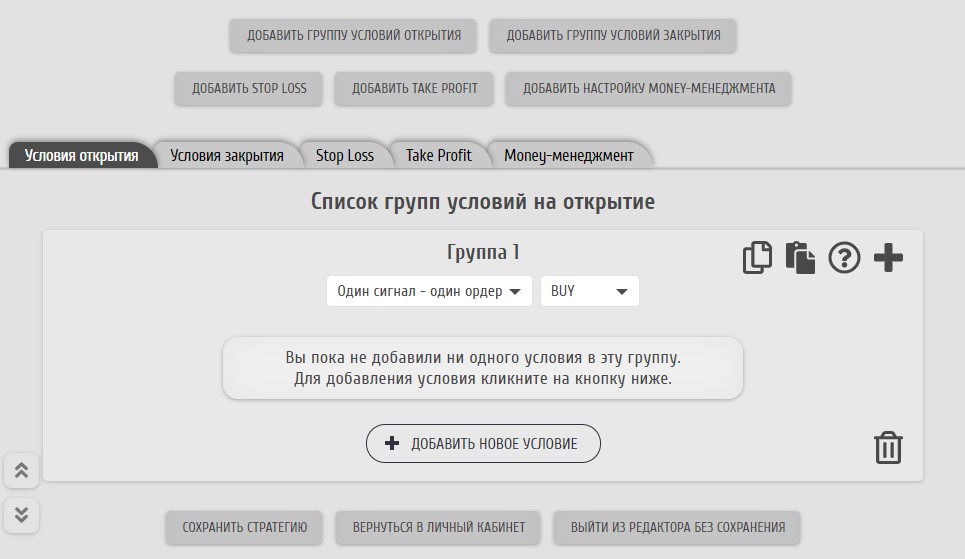Open the Stop Loss tab
This screenshot has width=965, height=559.
tap(345, 155)
